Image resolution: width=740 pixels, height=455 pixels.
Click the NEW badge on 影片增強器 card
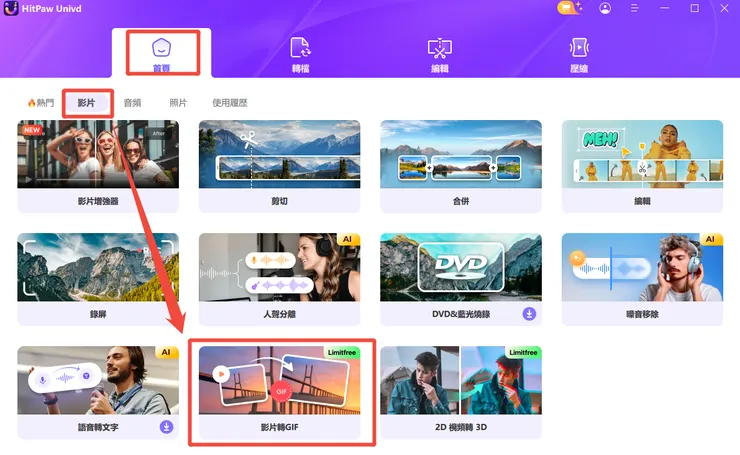32,130
